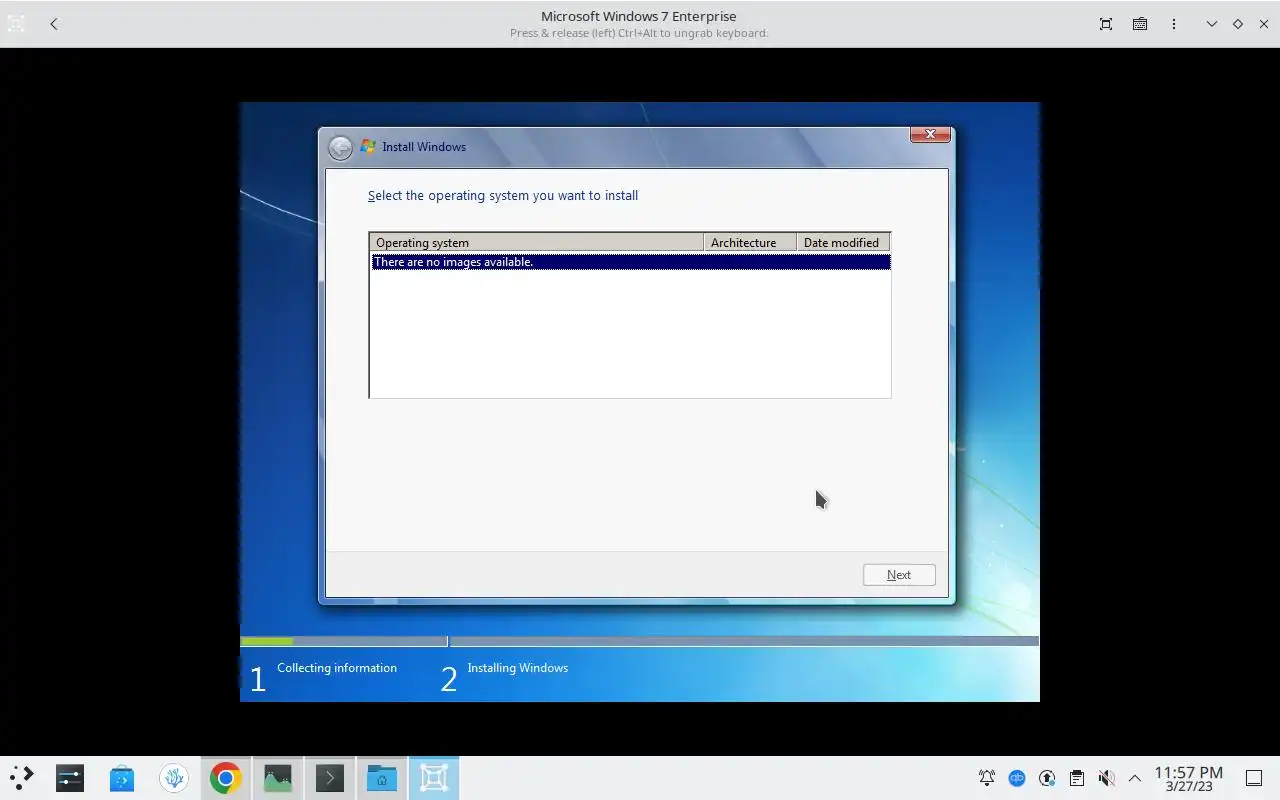This screenshot has width=1280, height=800.
Task: Click the "Select the operating system you want to install" heading
Action: (503, 195)
